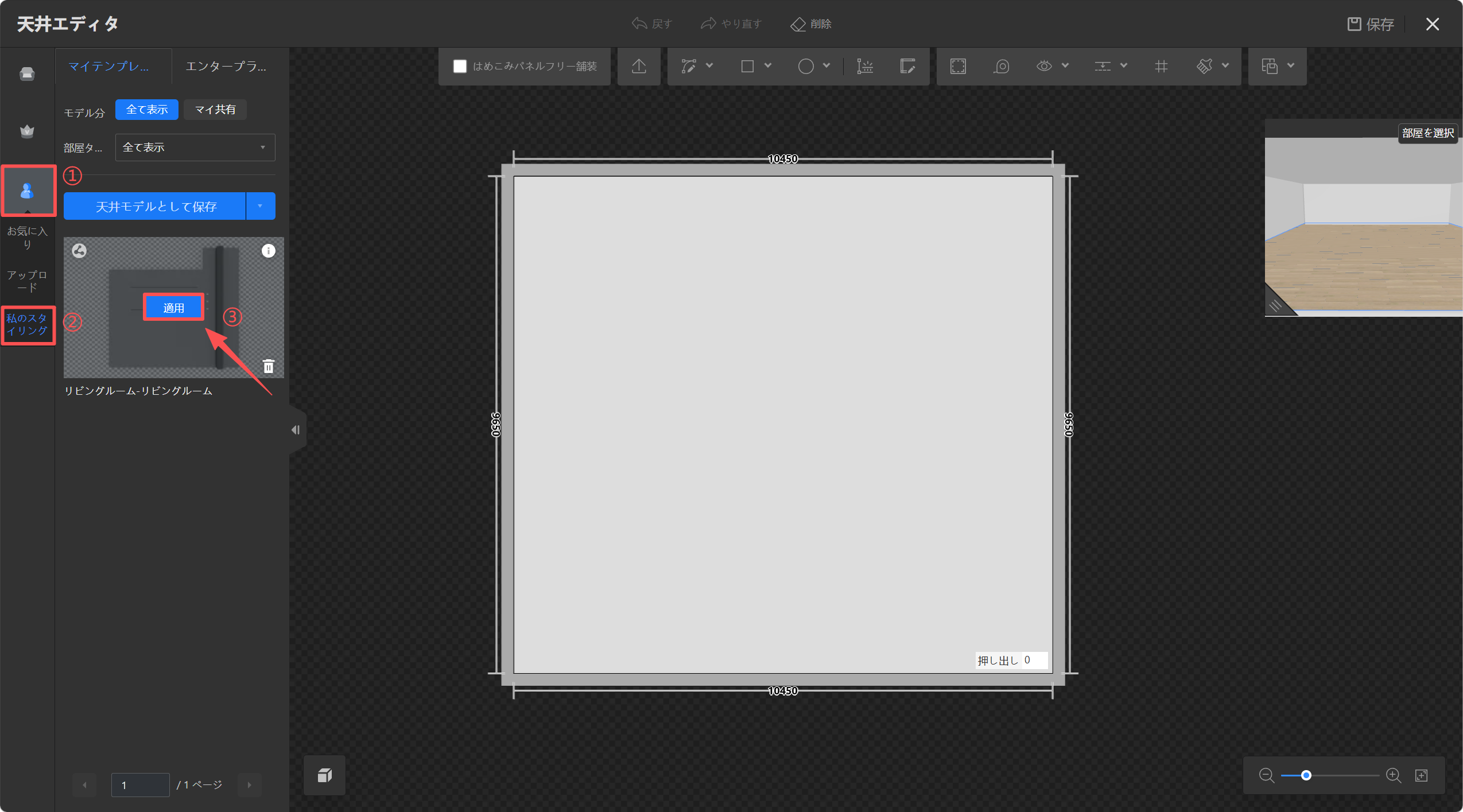Click the やり直す redo button

tap(731, 24)
